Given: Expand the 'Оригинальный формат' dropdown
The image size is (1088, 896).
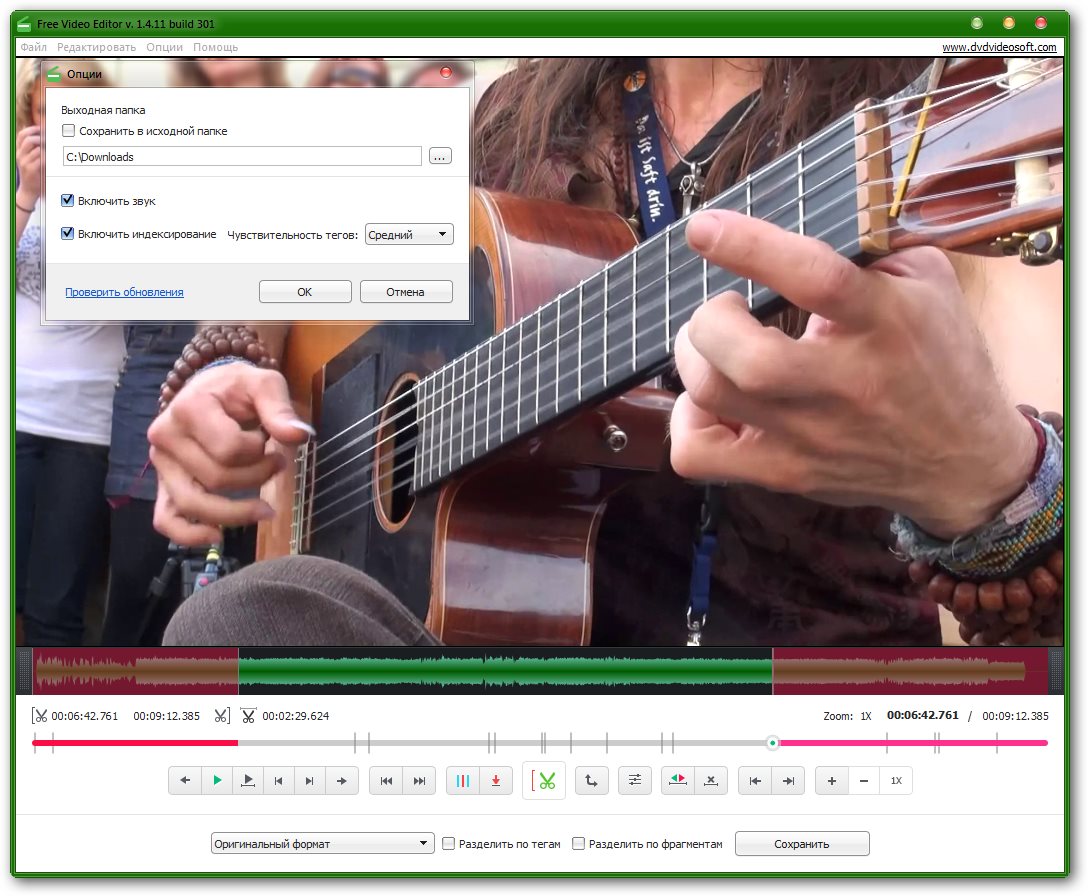Looking at the screenshot, I should coord(322,844).
